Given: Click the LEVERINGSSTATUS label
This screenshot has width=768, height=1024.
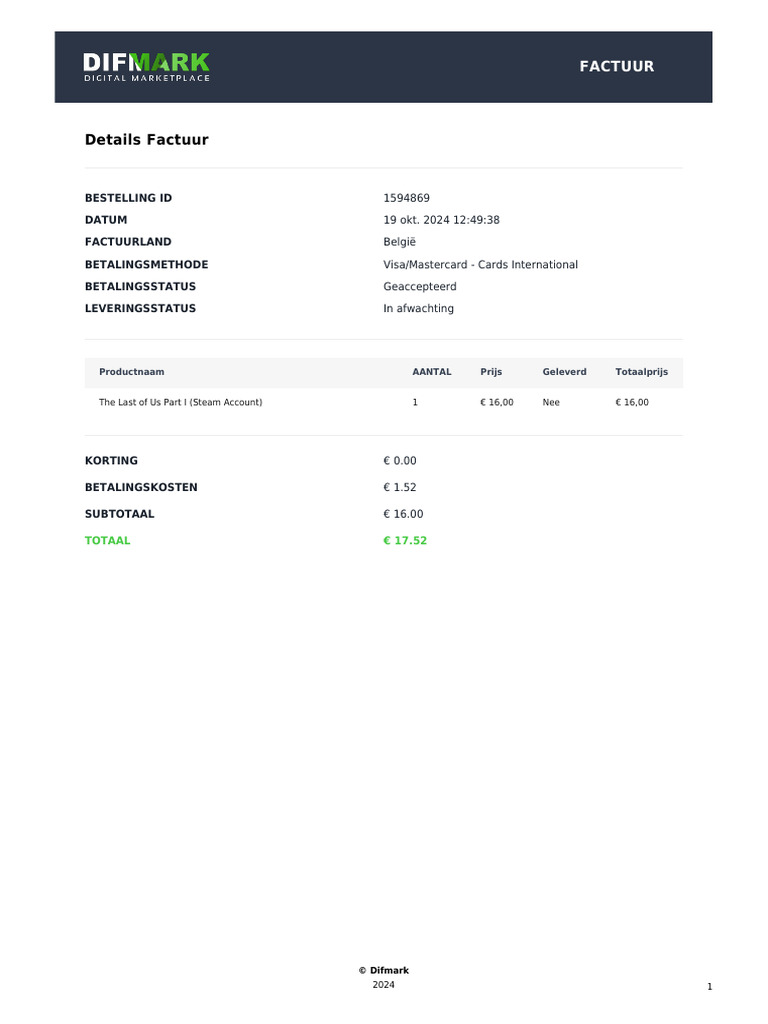Looking at the screenshot, I should pyautogui.click(x=140, y=308).
